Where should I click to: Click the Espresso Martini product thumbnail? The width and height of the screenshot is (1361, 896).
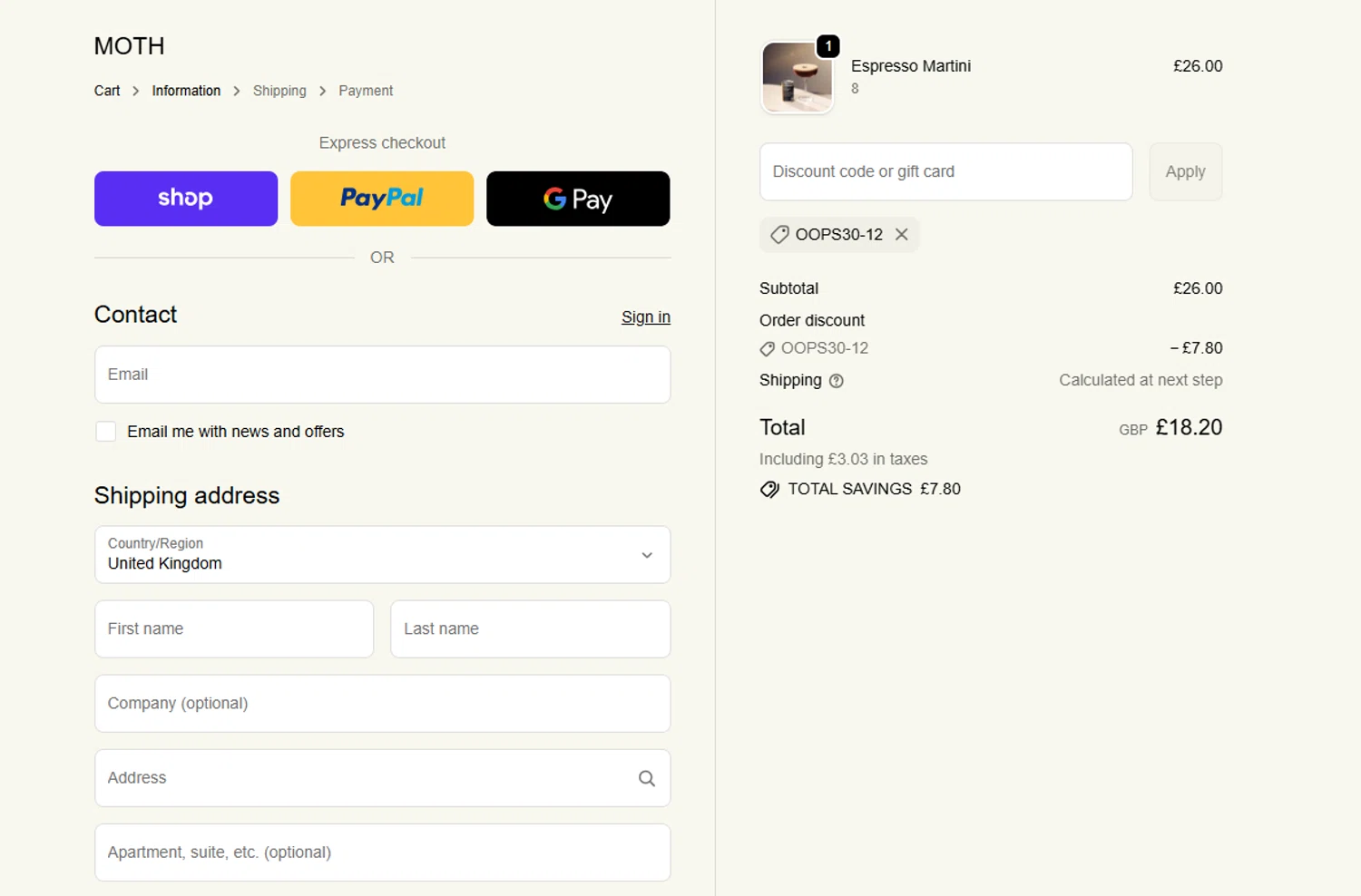tap(798, 78)
